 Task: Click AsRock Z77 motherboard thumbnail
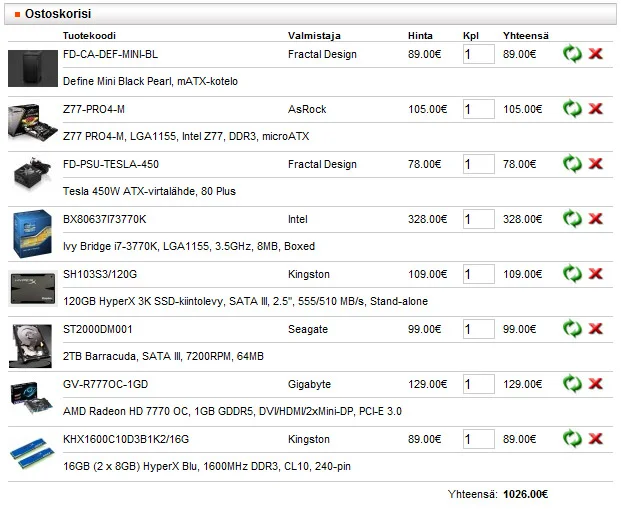(32, 123)
